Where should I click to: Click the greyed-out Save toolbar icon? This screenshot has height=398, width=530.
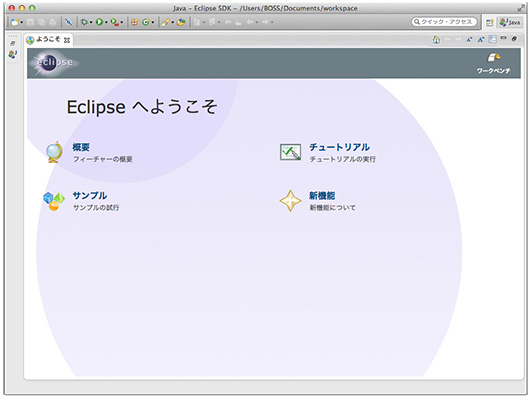coord(30,22)
